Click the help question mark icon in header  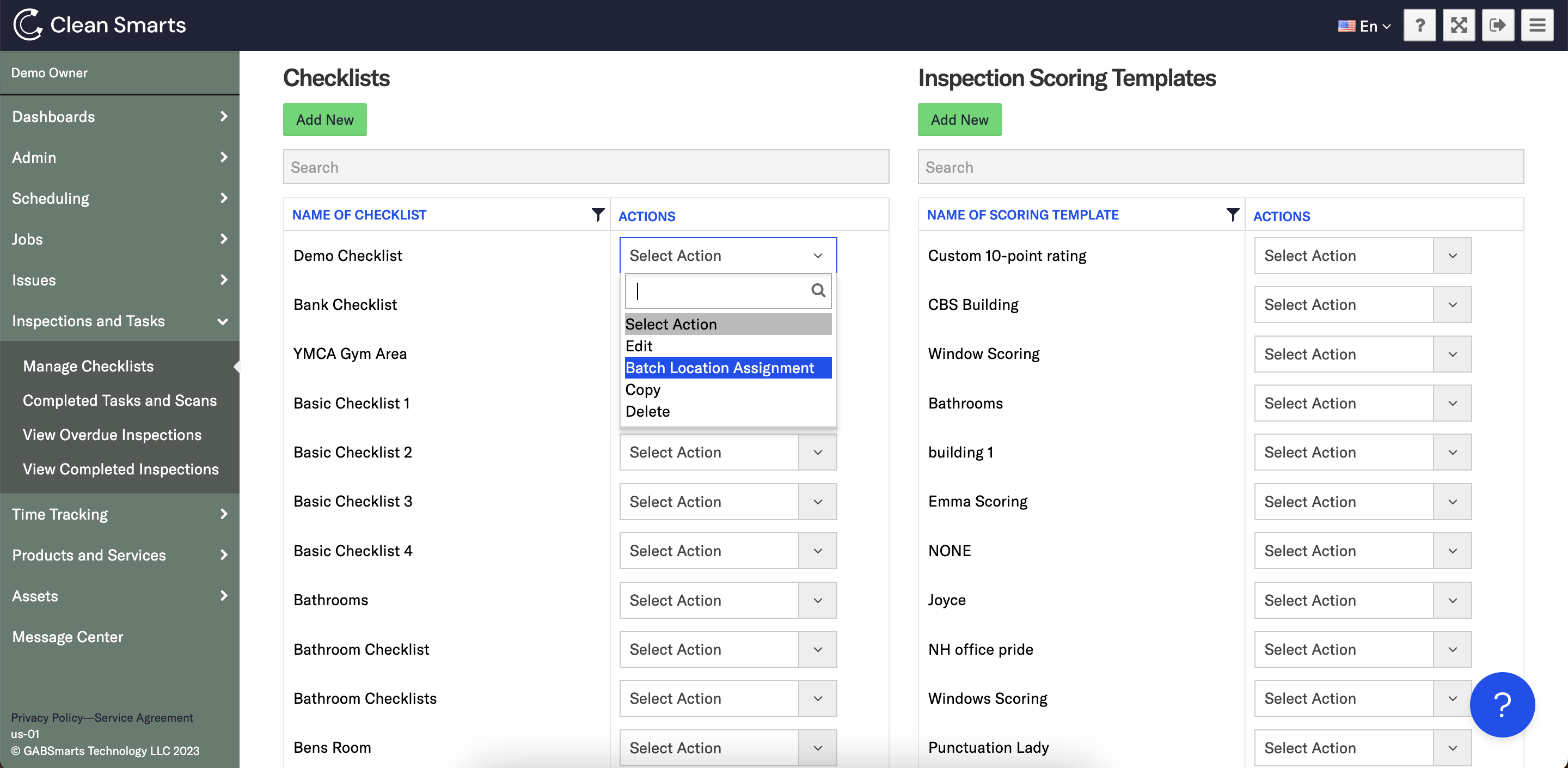1419,25
